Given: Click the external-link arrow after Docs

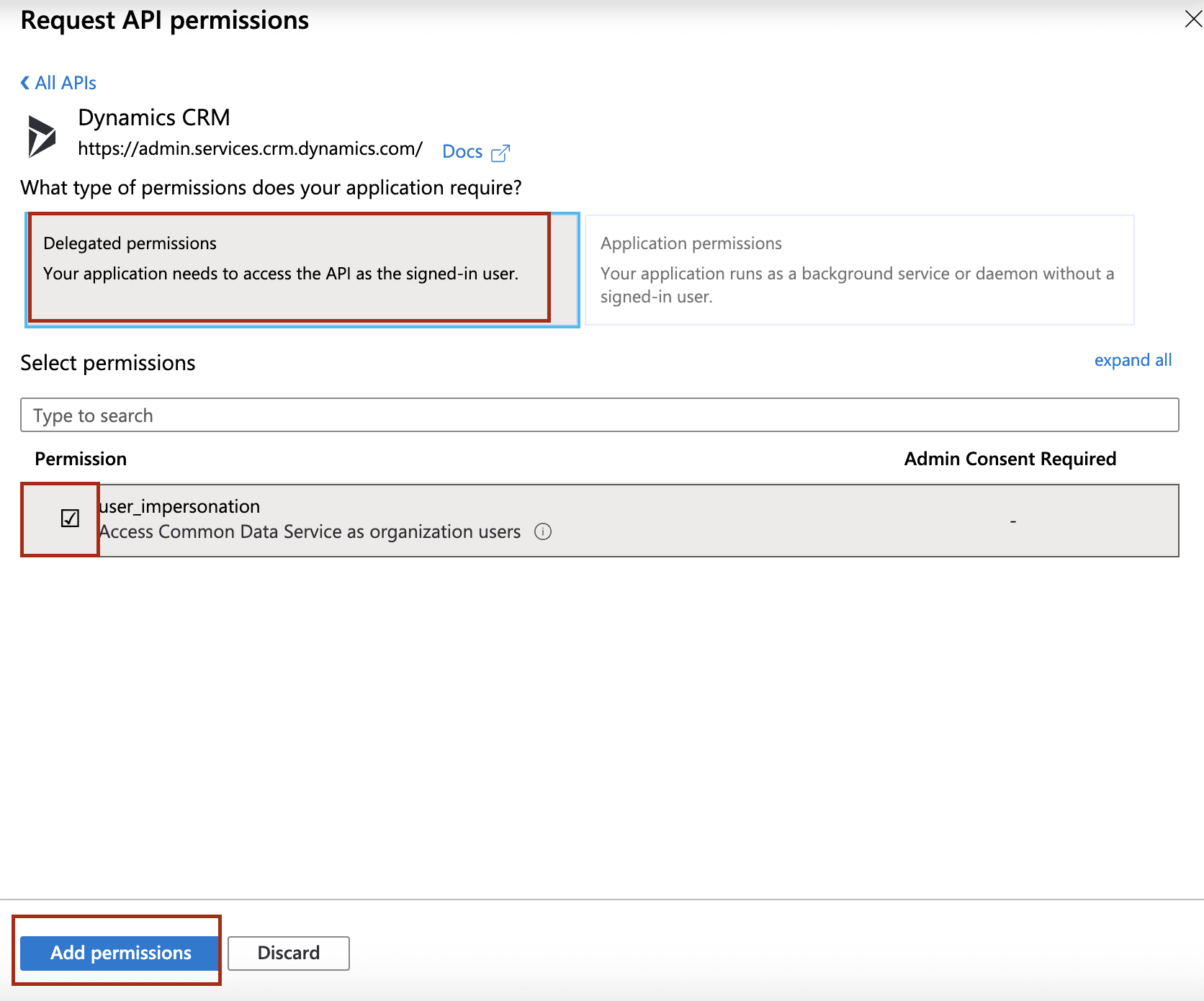Looking at the screenshot, I should click(x=500, y=152).
